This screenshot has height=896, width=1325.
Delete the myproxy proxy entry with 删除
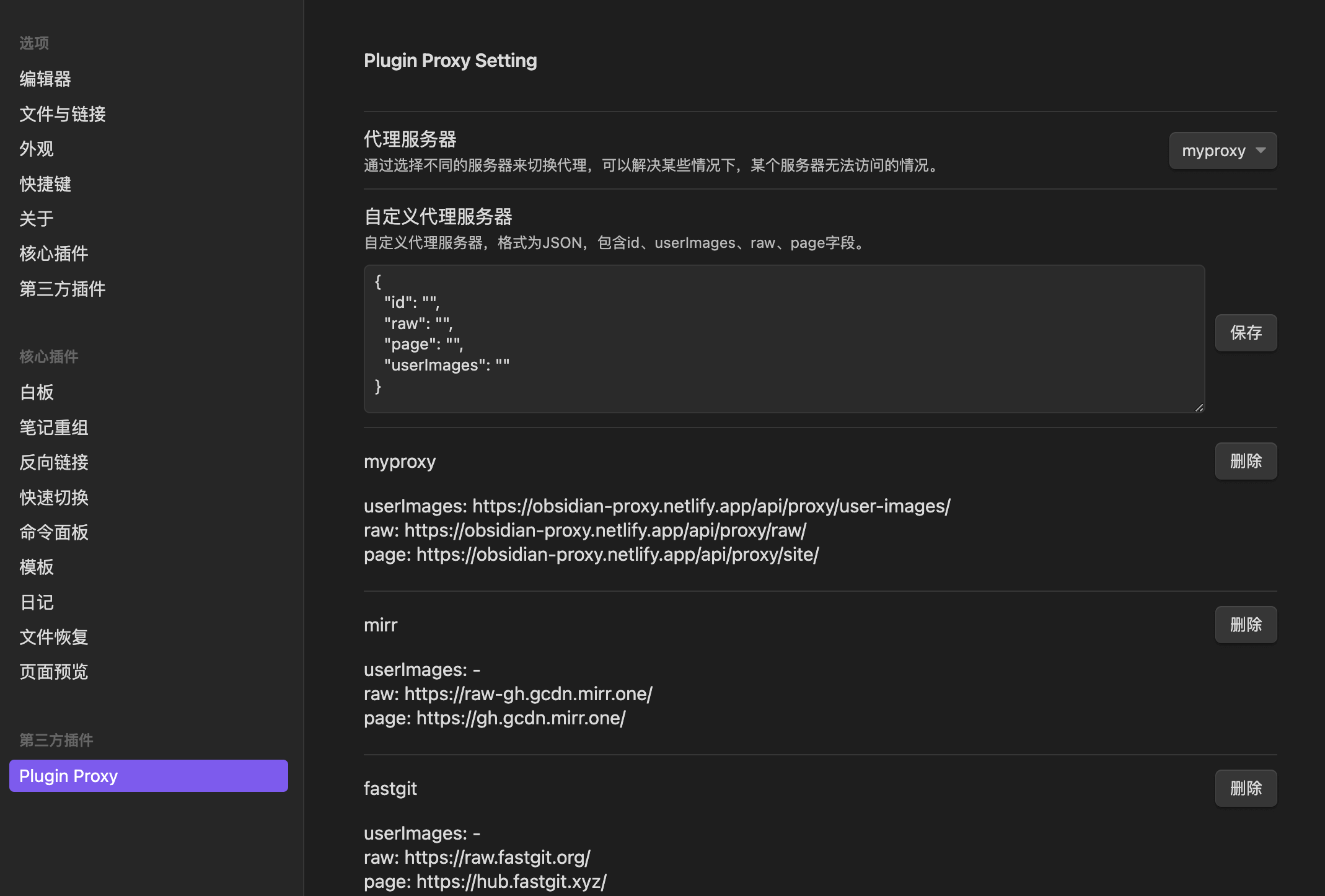[x=1246, y=461]
